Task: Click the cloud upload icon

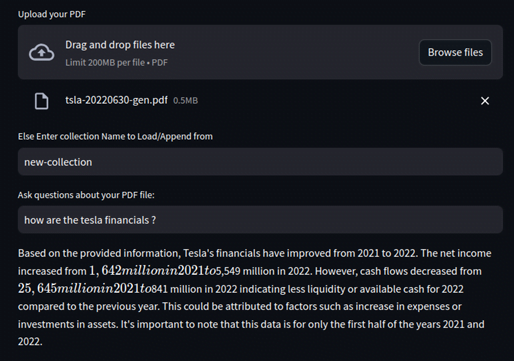Action: click(41, 52)
